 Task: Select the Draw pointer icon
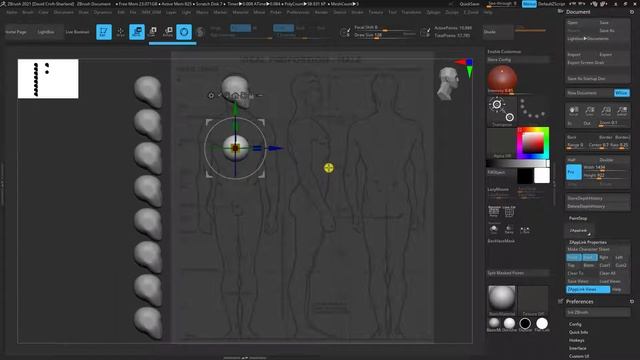click(x=120, y=32)
